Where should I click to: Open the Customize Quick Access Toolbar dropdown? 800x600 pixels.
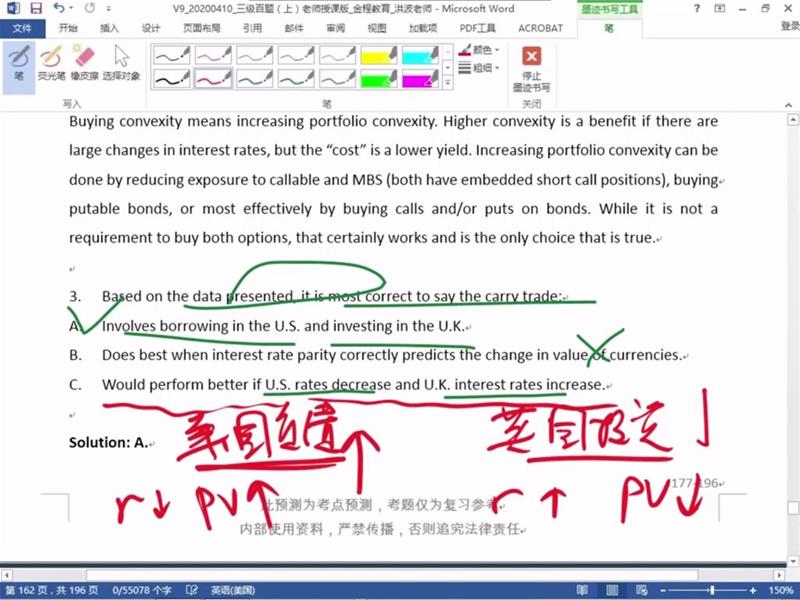click(x=108, y=9)
